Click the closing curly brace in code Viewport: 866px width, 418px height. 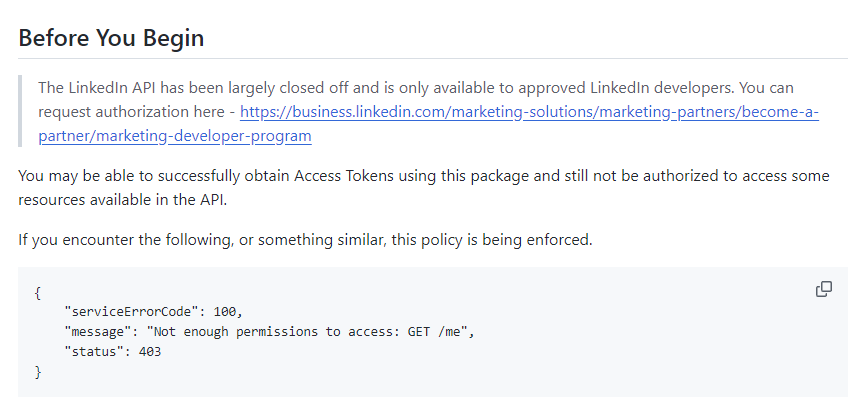coord(37,372)
